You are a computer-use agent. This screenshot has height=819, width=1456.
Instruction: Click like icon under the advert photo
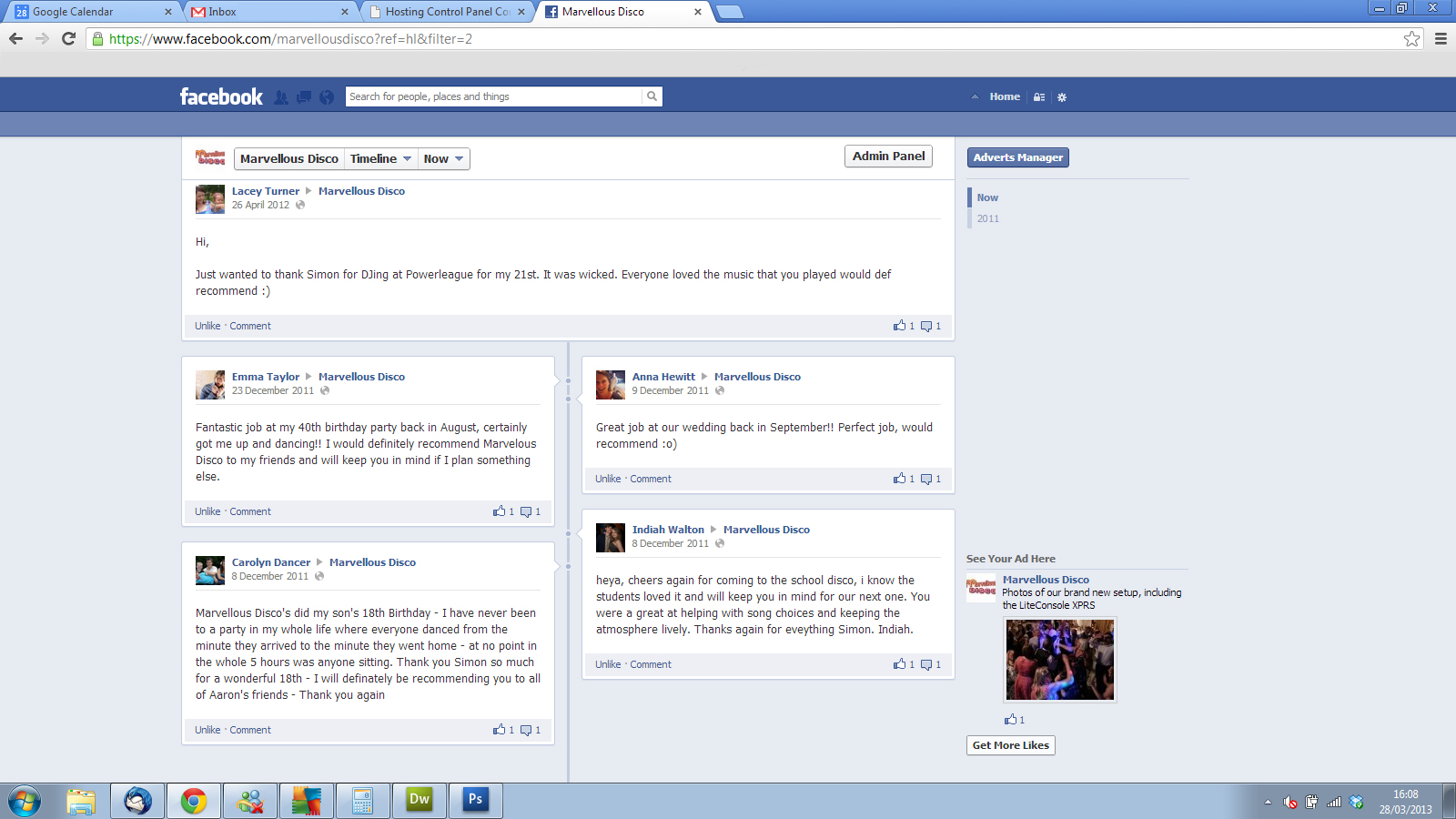[x=1010, y=720]
